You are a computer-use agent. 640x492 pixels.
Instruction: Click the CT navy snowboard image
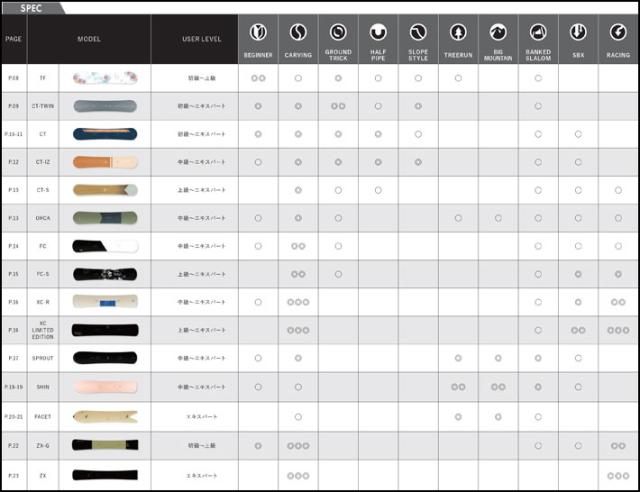pyautogui.click(x=105, y=134)
